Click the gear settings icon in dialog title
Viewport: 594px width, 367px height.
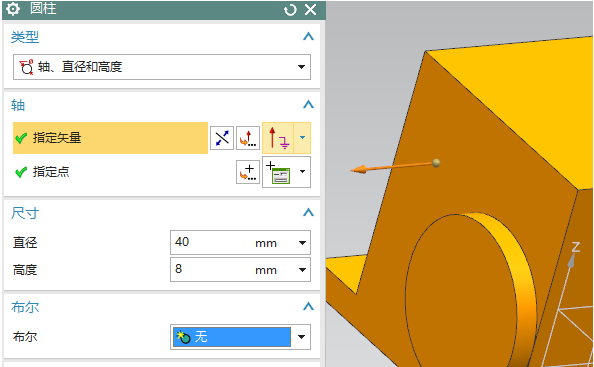(x=13, y=9)
